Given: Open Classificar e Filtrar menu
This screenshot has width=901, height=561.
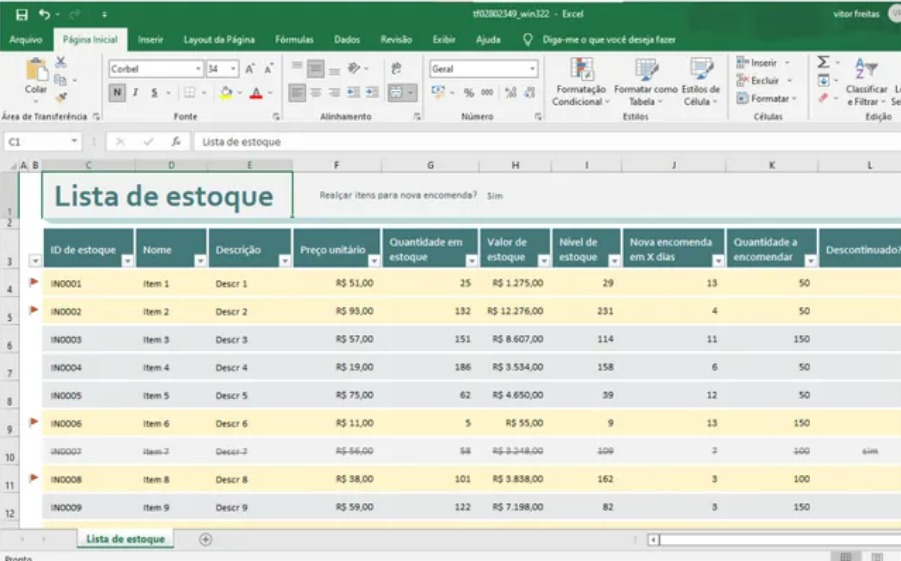Looking at the screenshot, I should [x=866, y=82].
